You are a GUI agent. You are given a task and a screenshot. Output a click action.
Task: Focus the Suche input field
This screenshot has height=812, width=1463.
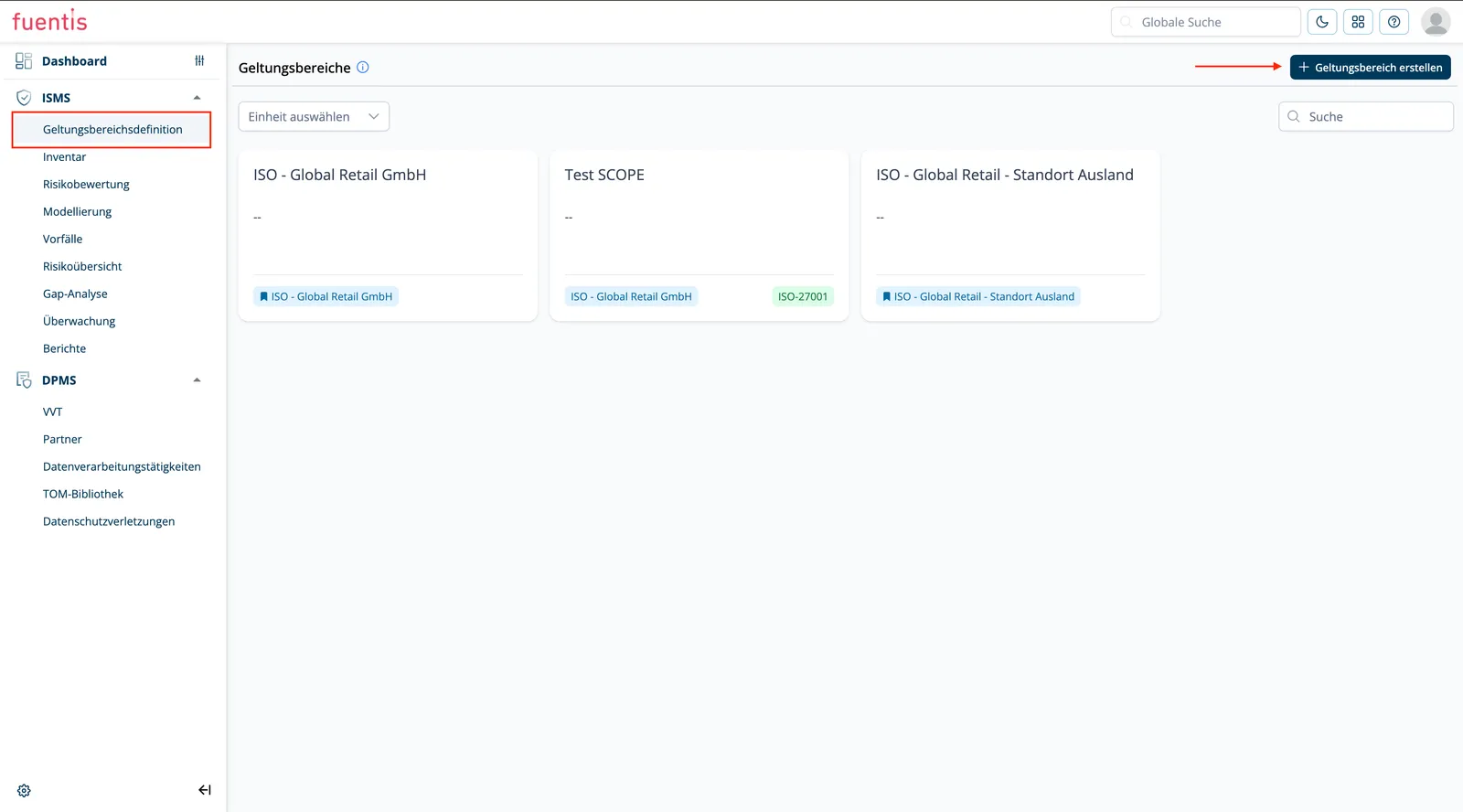(1365, 116)
